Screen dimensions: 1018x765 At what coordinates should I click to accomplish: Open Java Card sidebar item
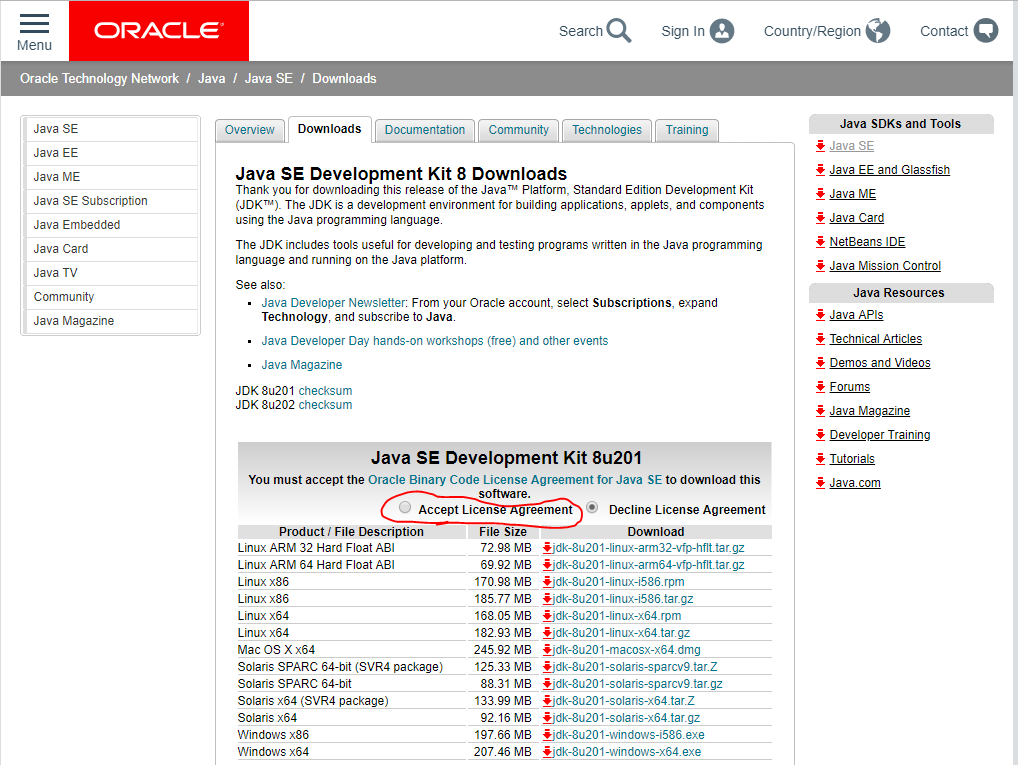click(x=111, y=249)
